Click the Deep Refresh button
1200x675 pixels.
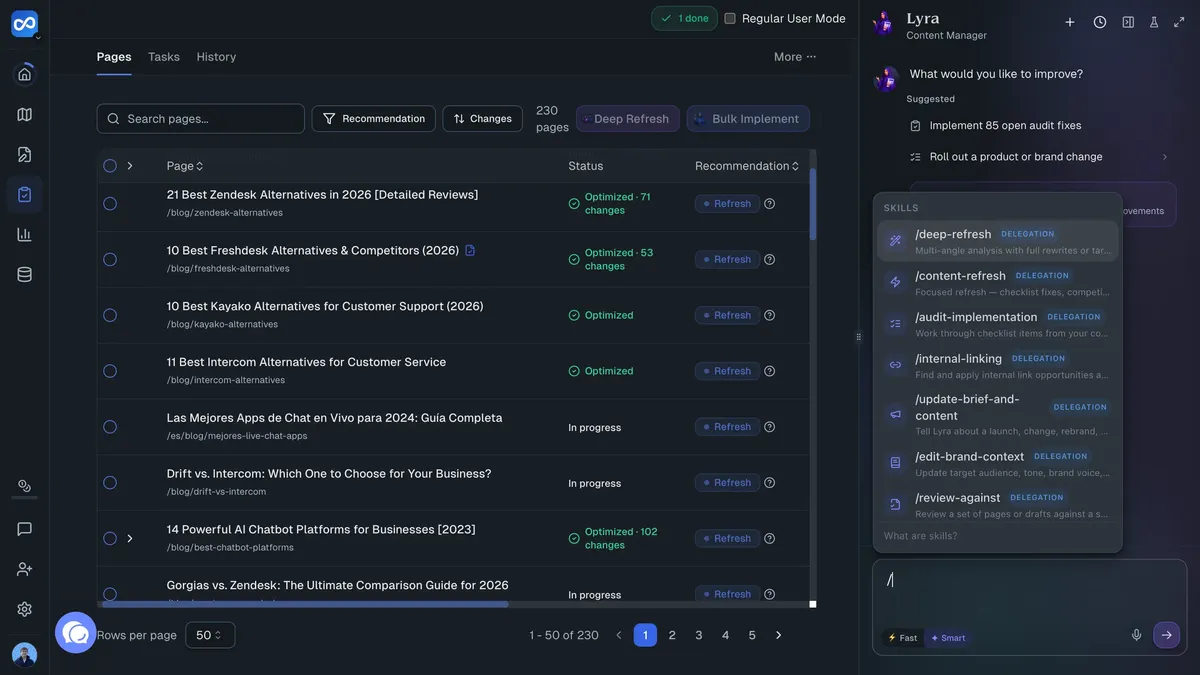point(628,119)
